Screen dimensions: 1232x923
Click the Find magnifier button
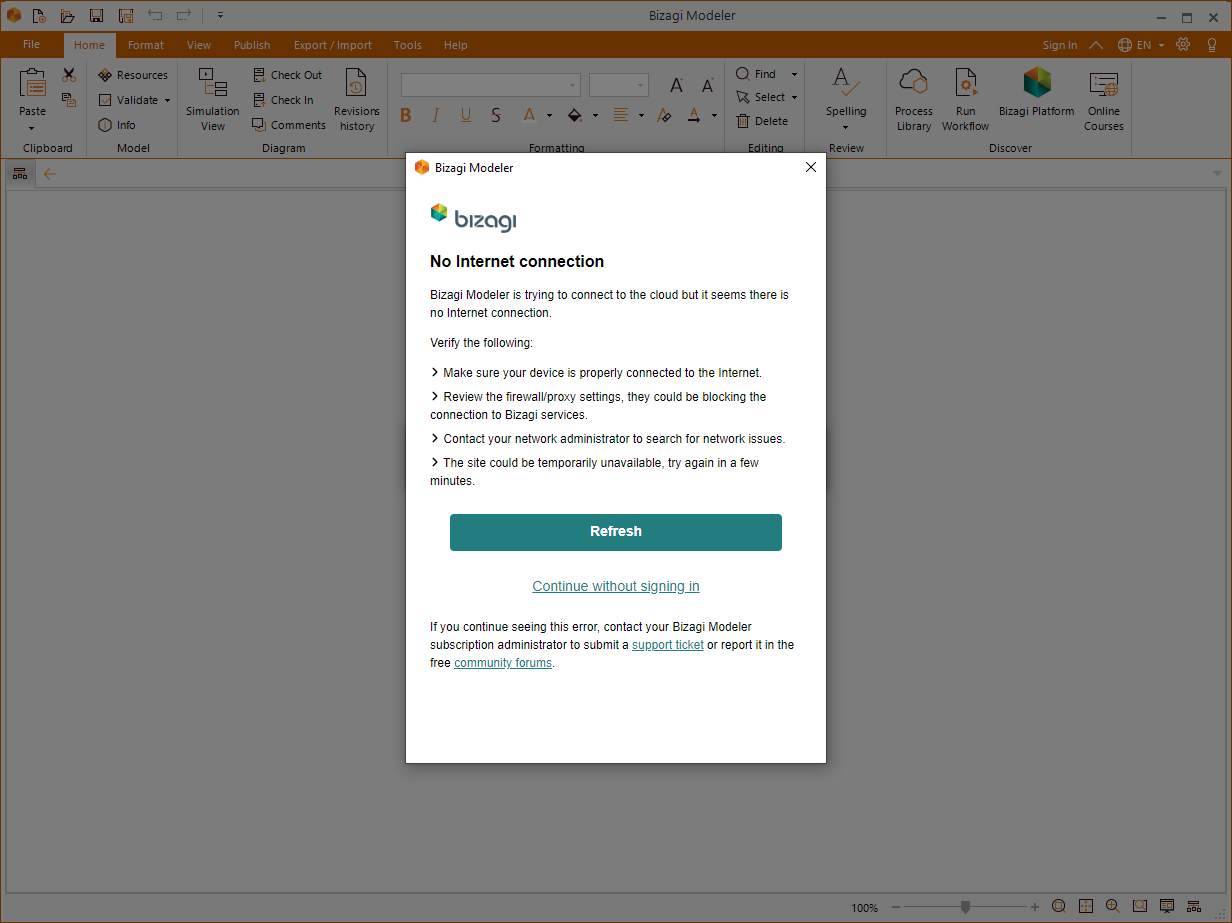(x=756, y=74)
